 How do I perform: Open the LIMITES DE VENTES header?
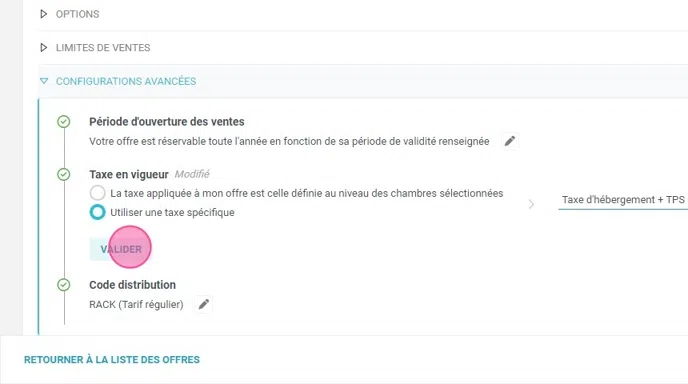103,47
